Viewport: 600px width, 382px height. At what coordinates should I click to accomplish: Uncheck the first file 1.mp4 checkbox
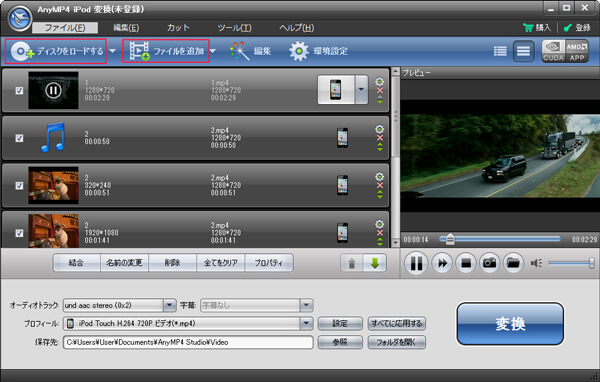[x=19, y=91]
